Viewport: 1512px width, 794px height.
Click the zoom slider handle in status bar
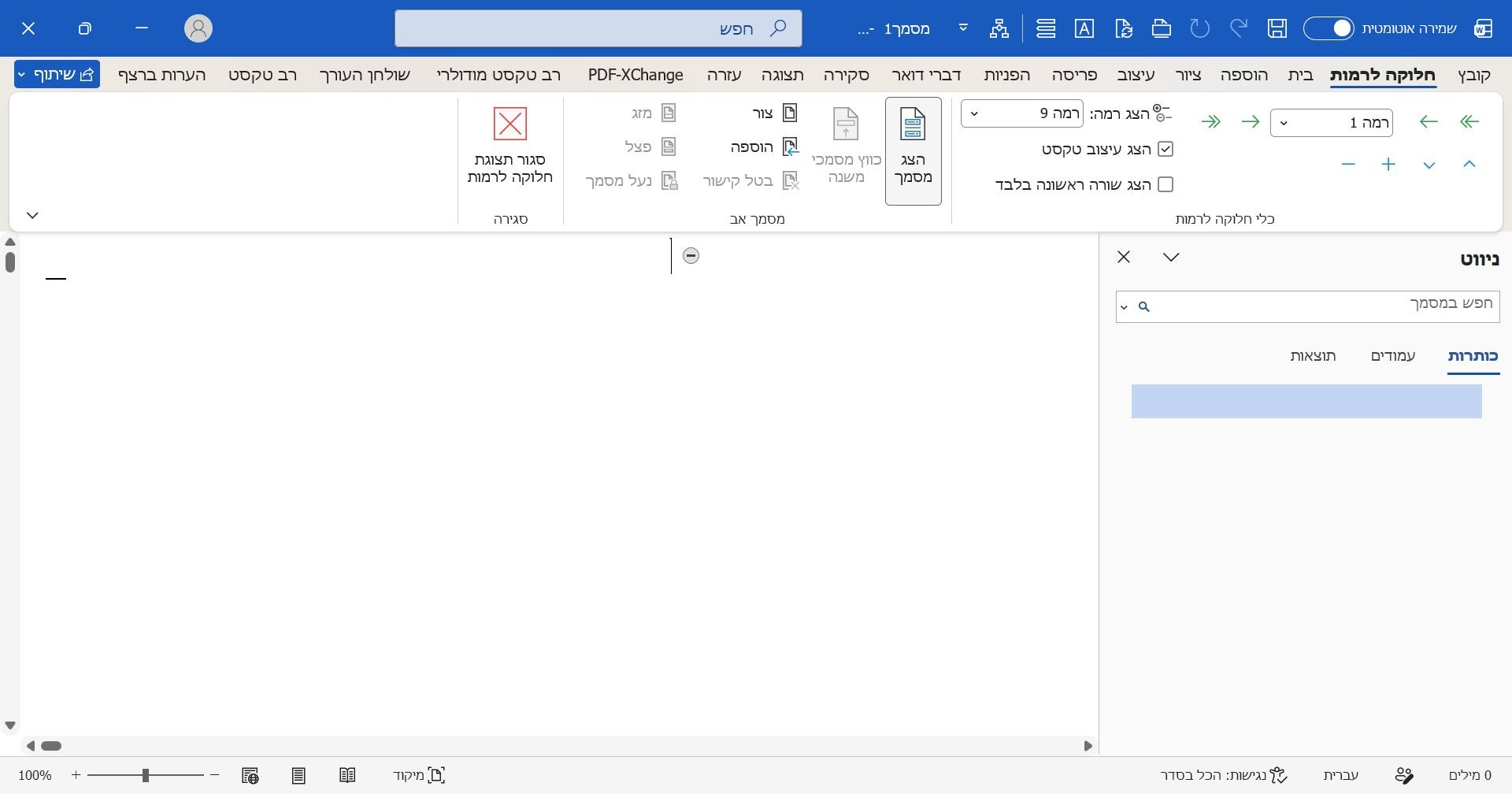[x=145, y=775]
